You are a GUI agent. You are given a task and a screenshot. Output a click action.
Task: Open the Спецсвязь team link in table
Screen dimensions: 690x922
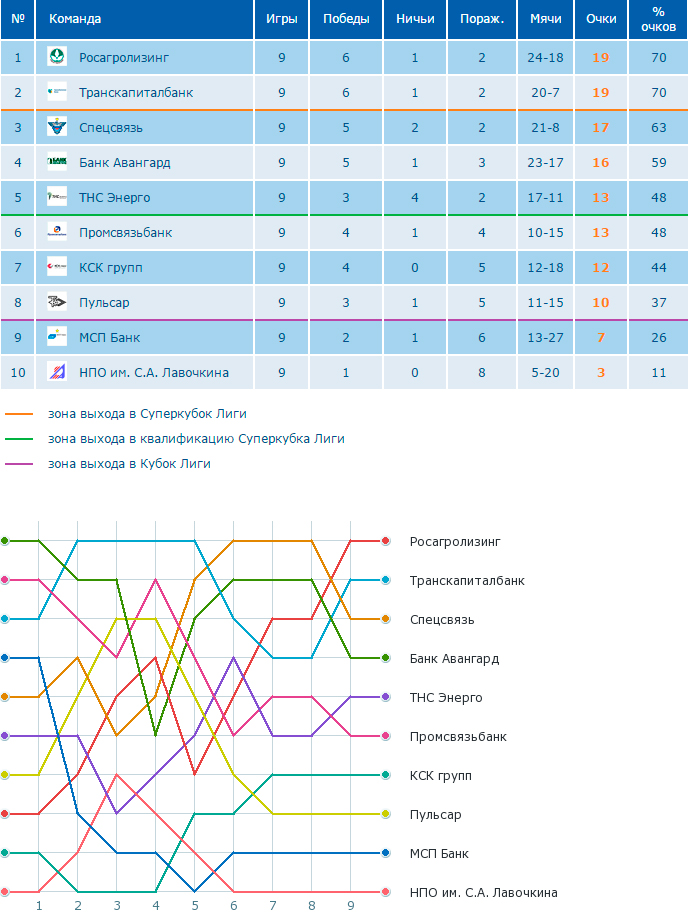point(111,128)
